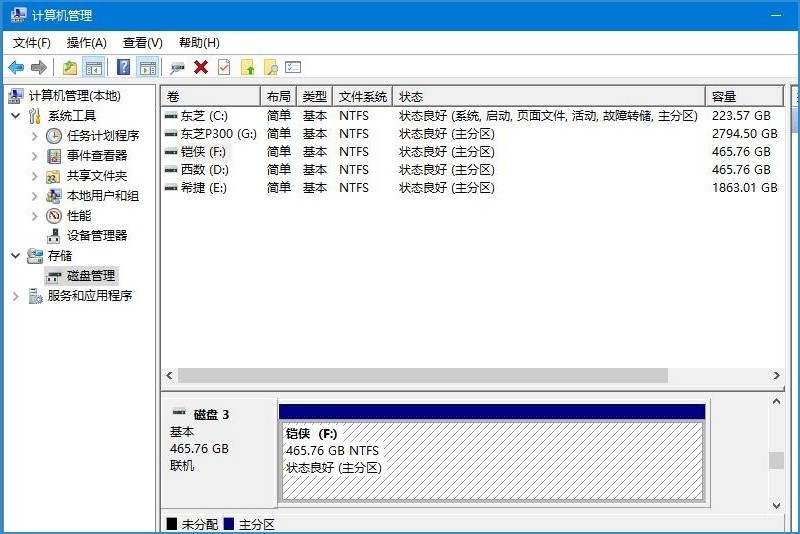Open the 文件(F) menu

click(x=32, y=43)
